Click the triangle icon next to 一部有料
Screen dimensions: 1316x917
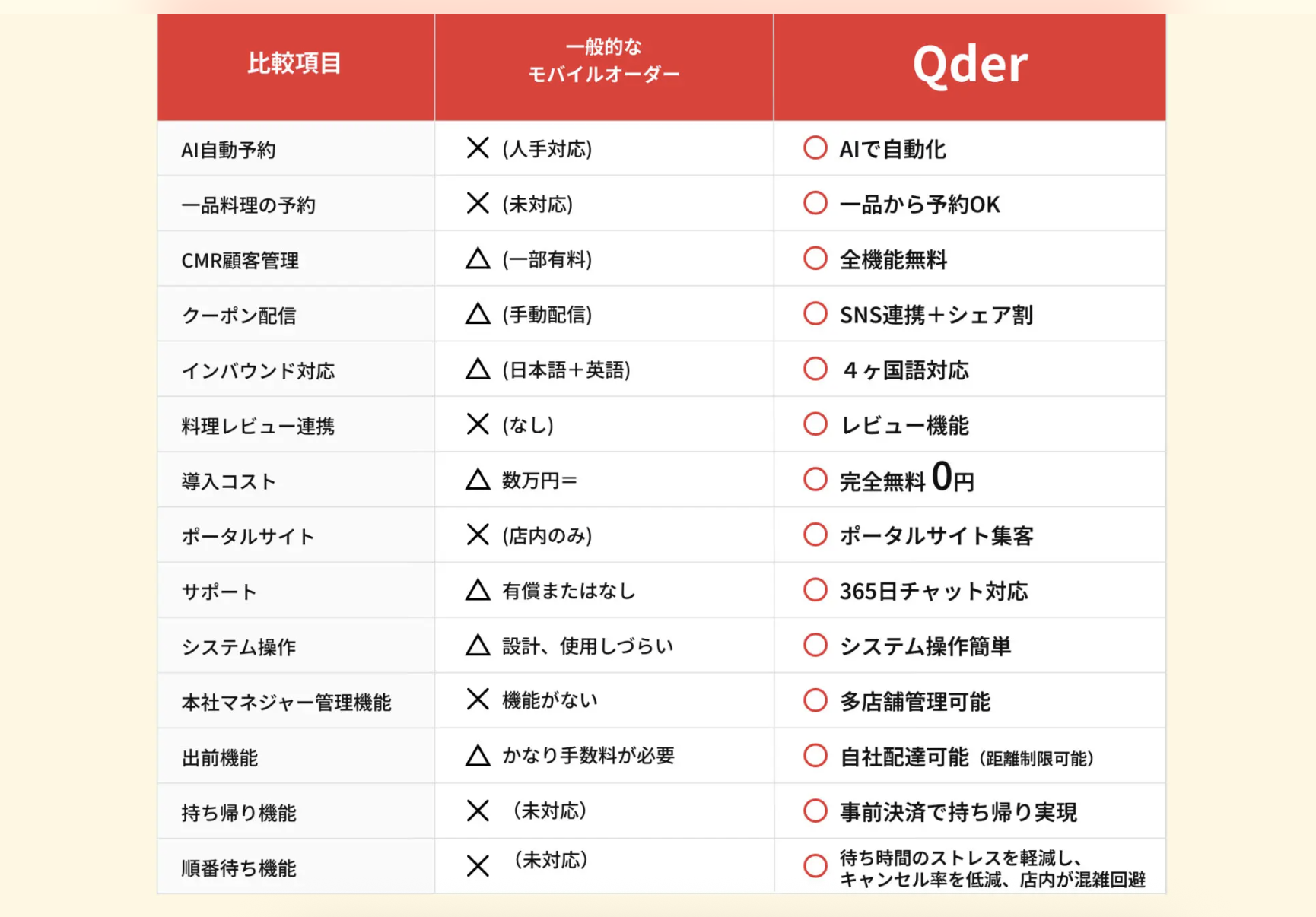coord(478,259)
